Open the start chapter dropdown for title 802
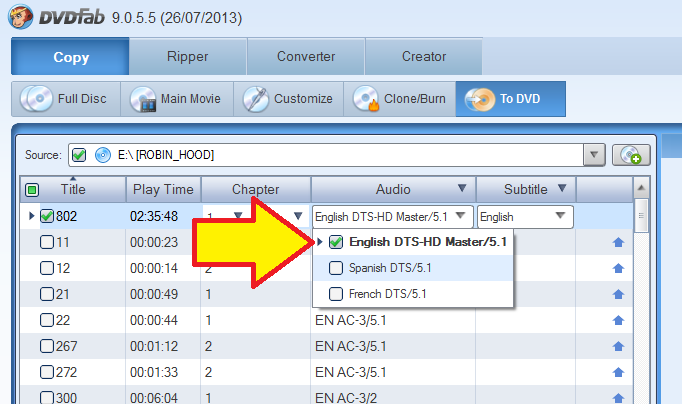 [238, 216]
